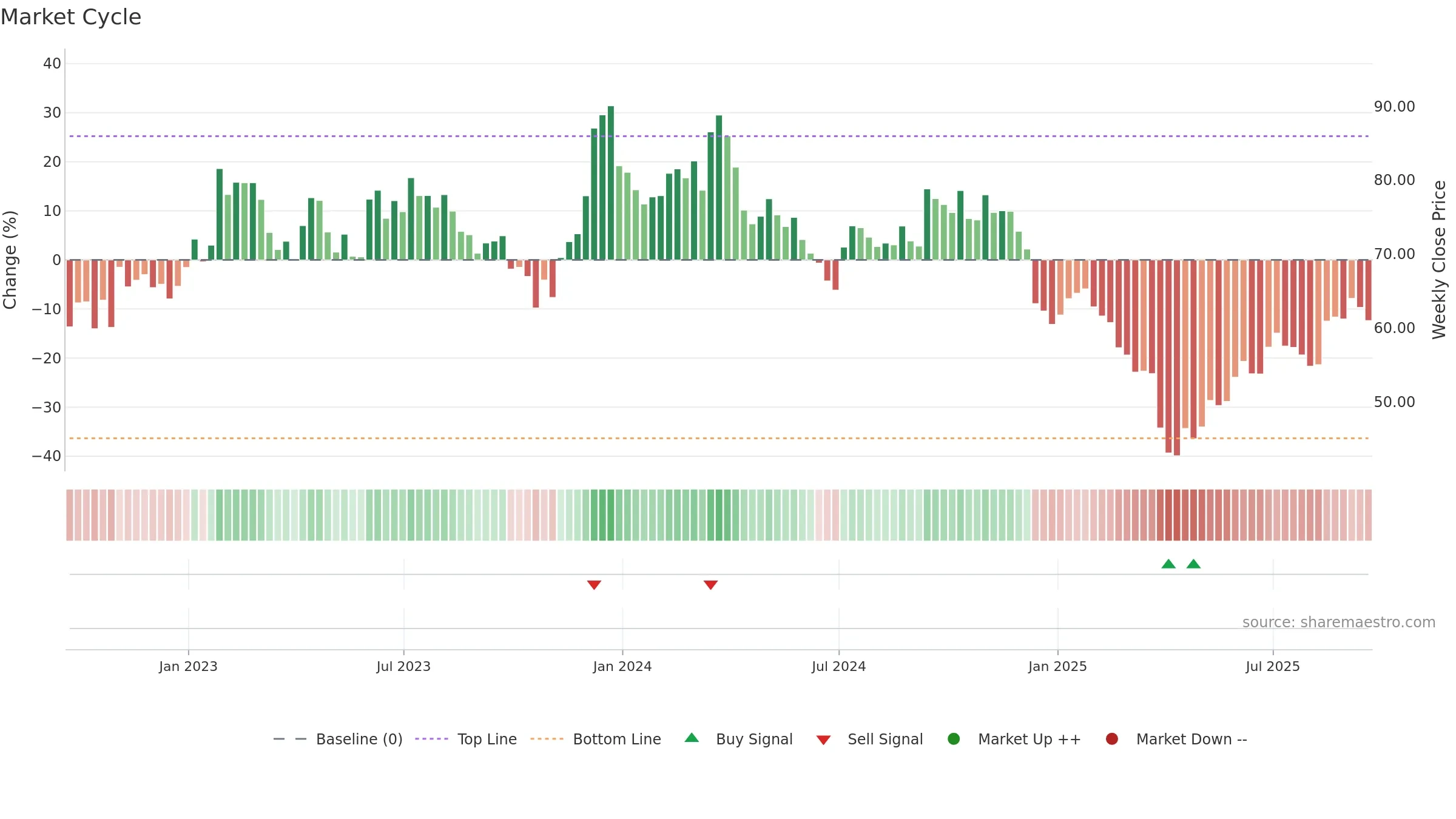Toggle the Baseline (0) legend label
1456x819 pixels.
(x=359, y=740)
